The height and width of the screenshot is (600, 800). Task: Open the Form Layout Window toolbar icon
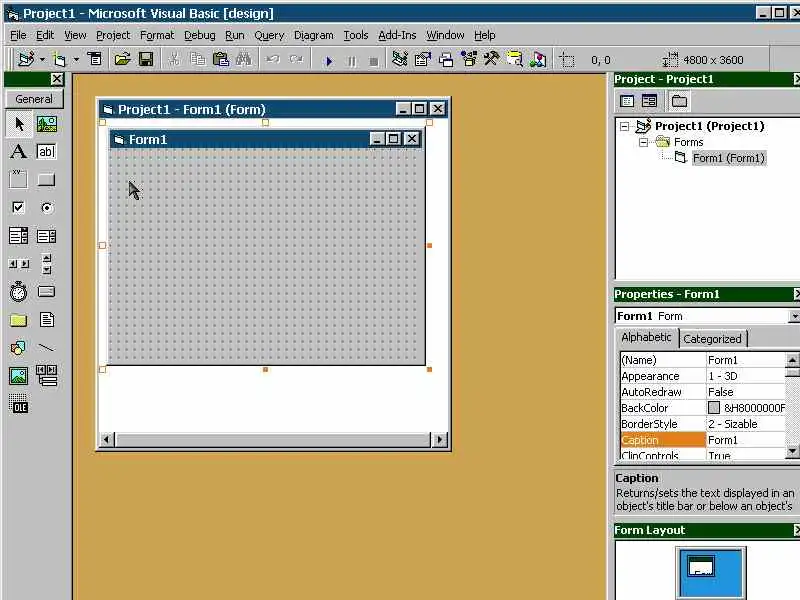[x=446, y=60]
